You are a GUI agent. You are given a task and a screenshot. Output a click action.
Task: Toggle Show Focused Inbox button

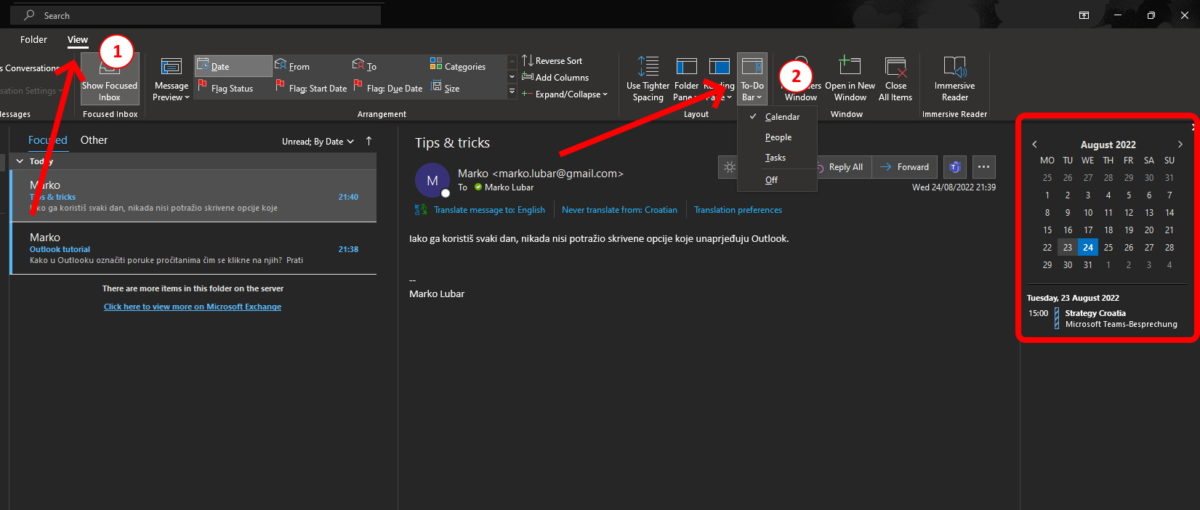(x=109, y=78)
